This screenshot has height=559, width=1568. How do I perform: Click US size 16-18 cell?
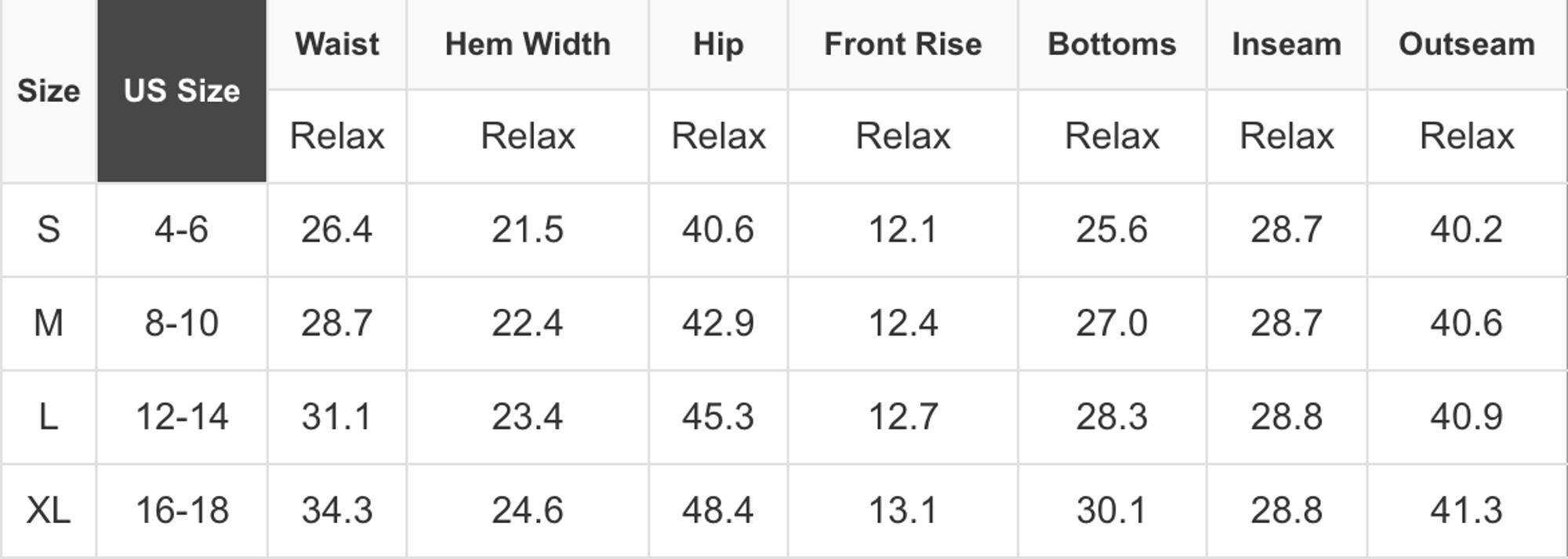[x=182, y=510]
